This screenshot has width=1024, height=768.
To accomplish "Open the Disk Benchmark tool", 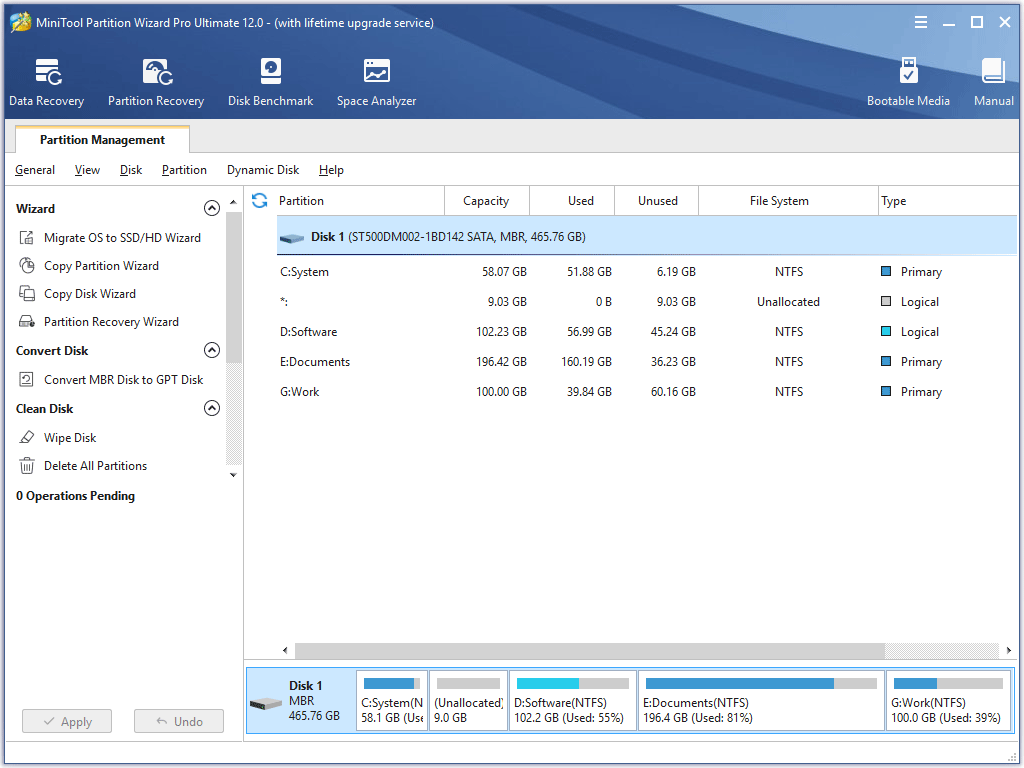I will [x=270, y=82].
